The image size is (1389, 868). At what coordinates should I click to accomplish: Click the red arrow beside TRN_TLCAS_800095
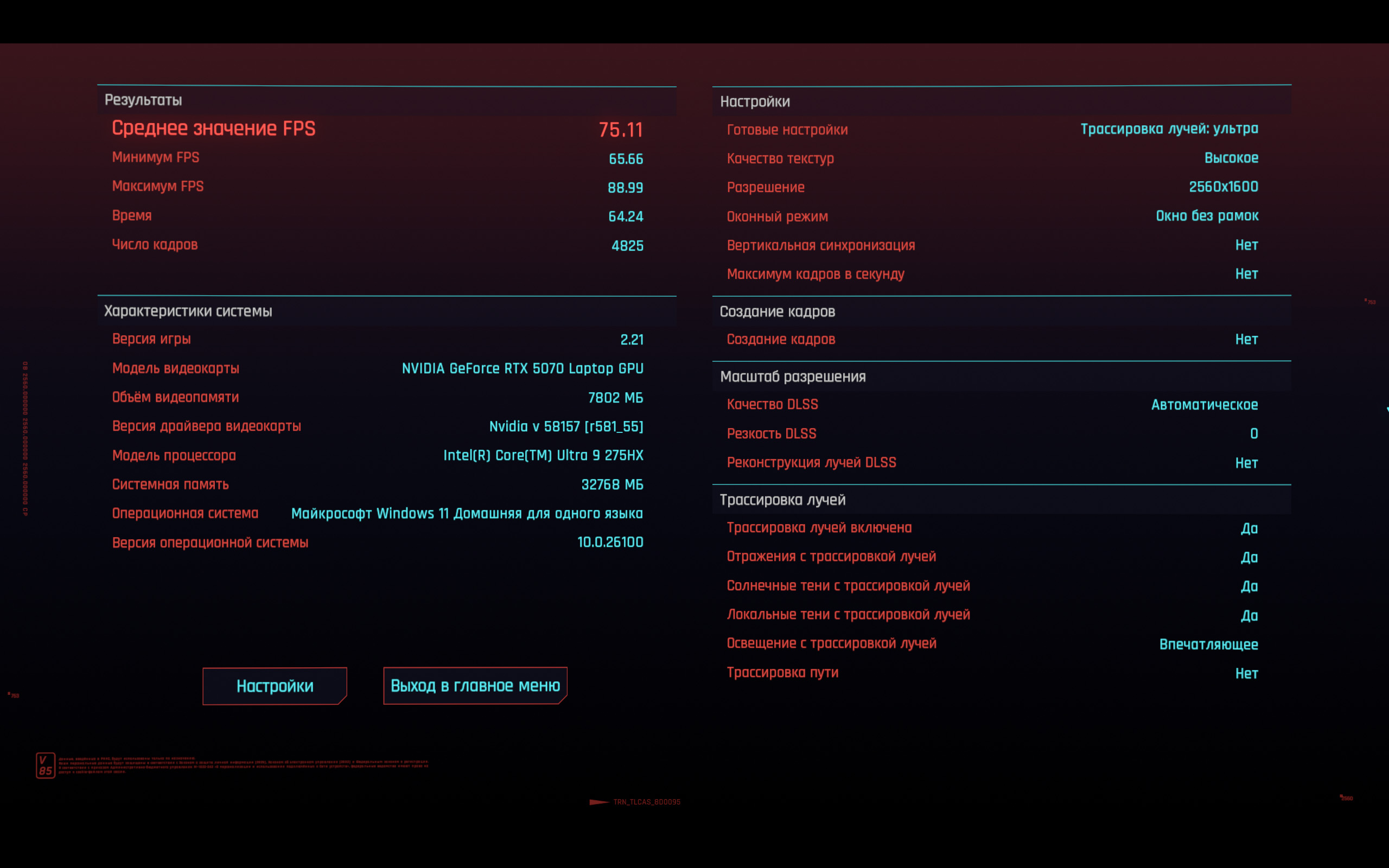(598, 802)
